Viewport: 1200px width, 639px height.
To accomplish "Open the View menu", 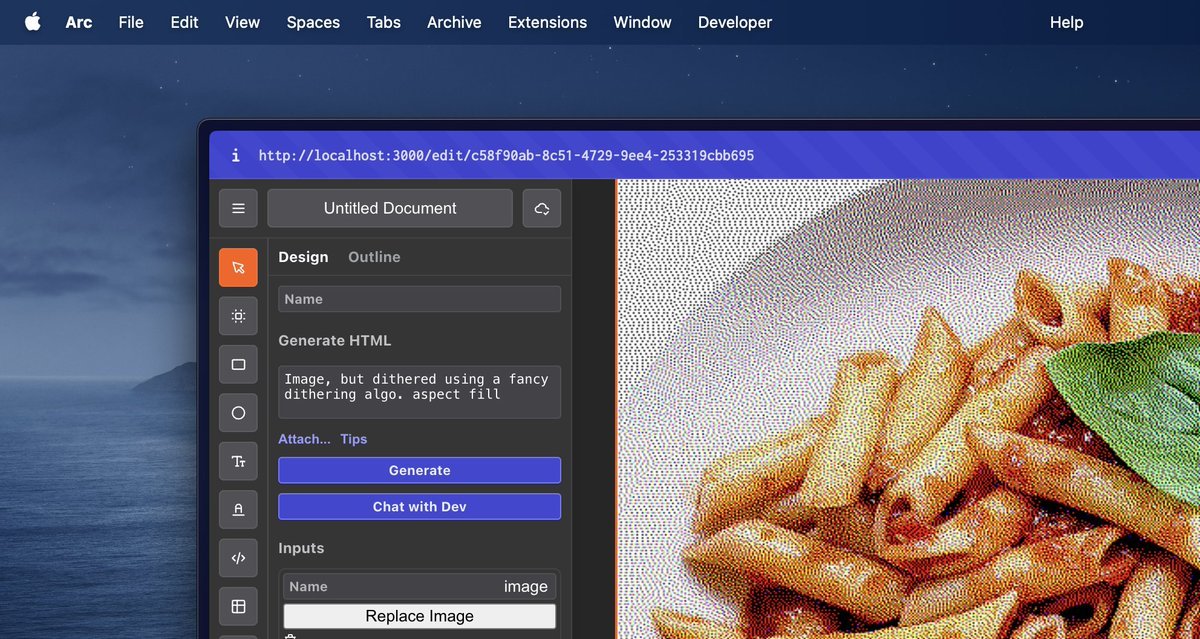I will coord(242,22).
